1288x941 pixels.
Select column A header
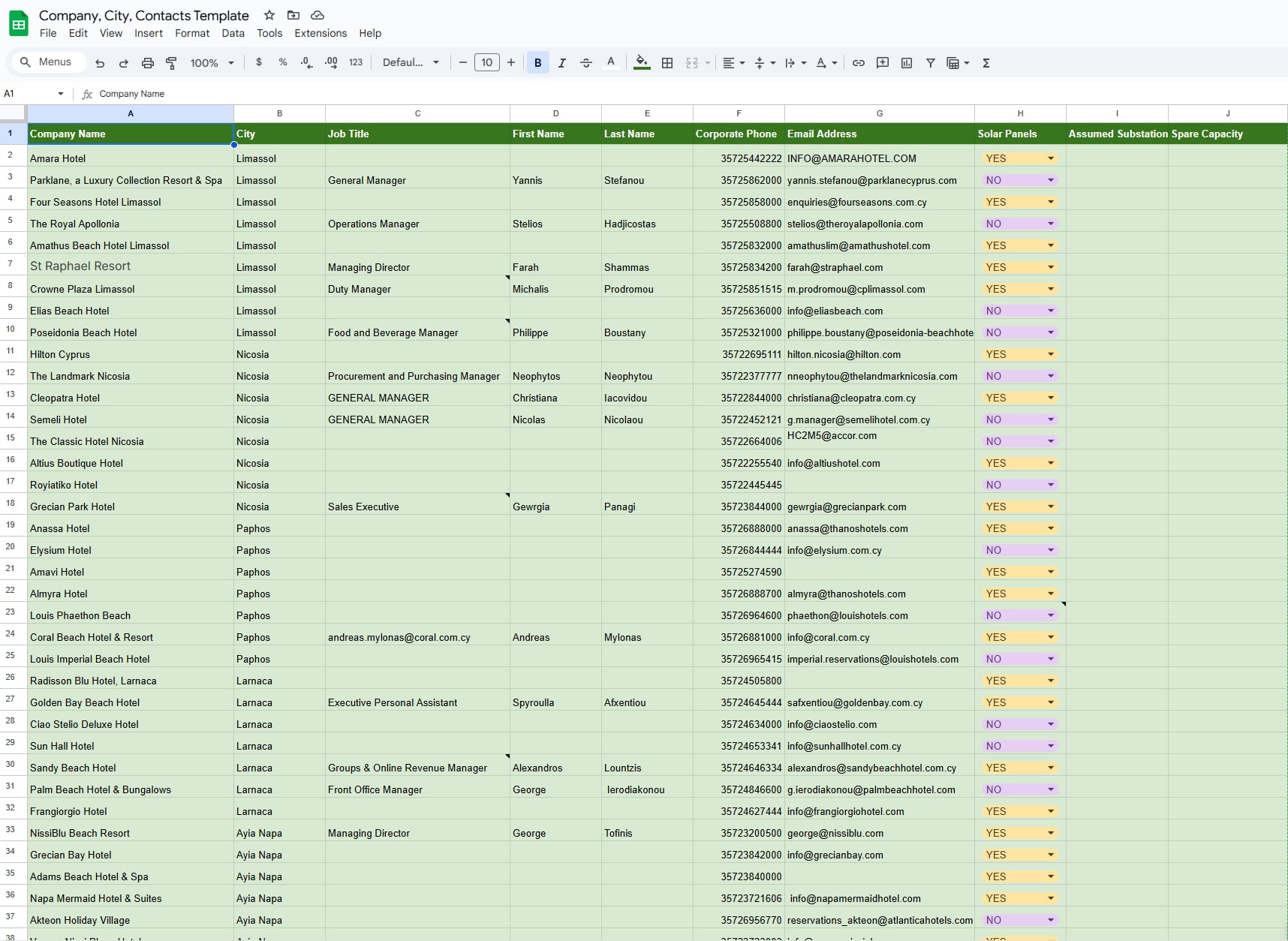[131, 113]
